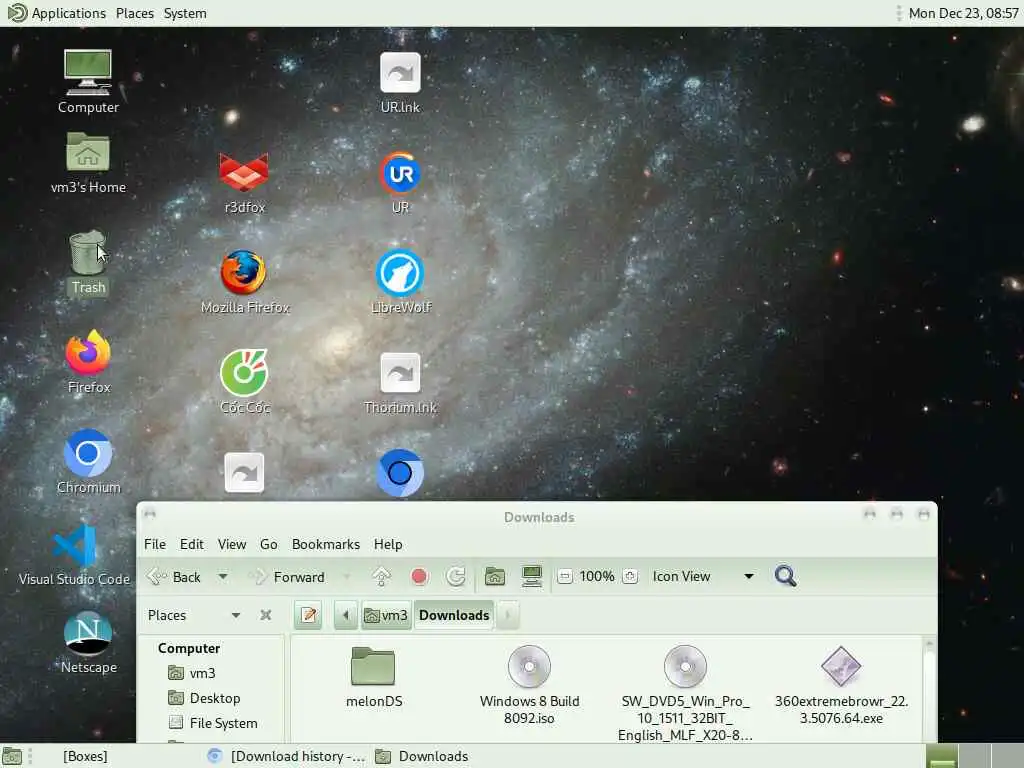Screen dimensions: 1024x768
Task: Open vm3's Home folder icon
Action: pos(88,163)
